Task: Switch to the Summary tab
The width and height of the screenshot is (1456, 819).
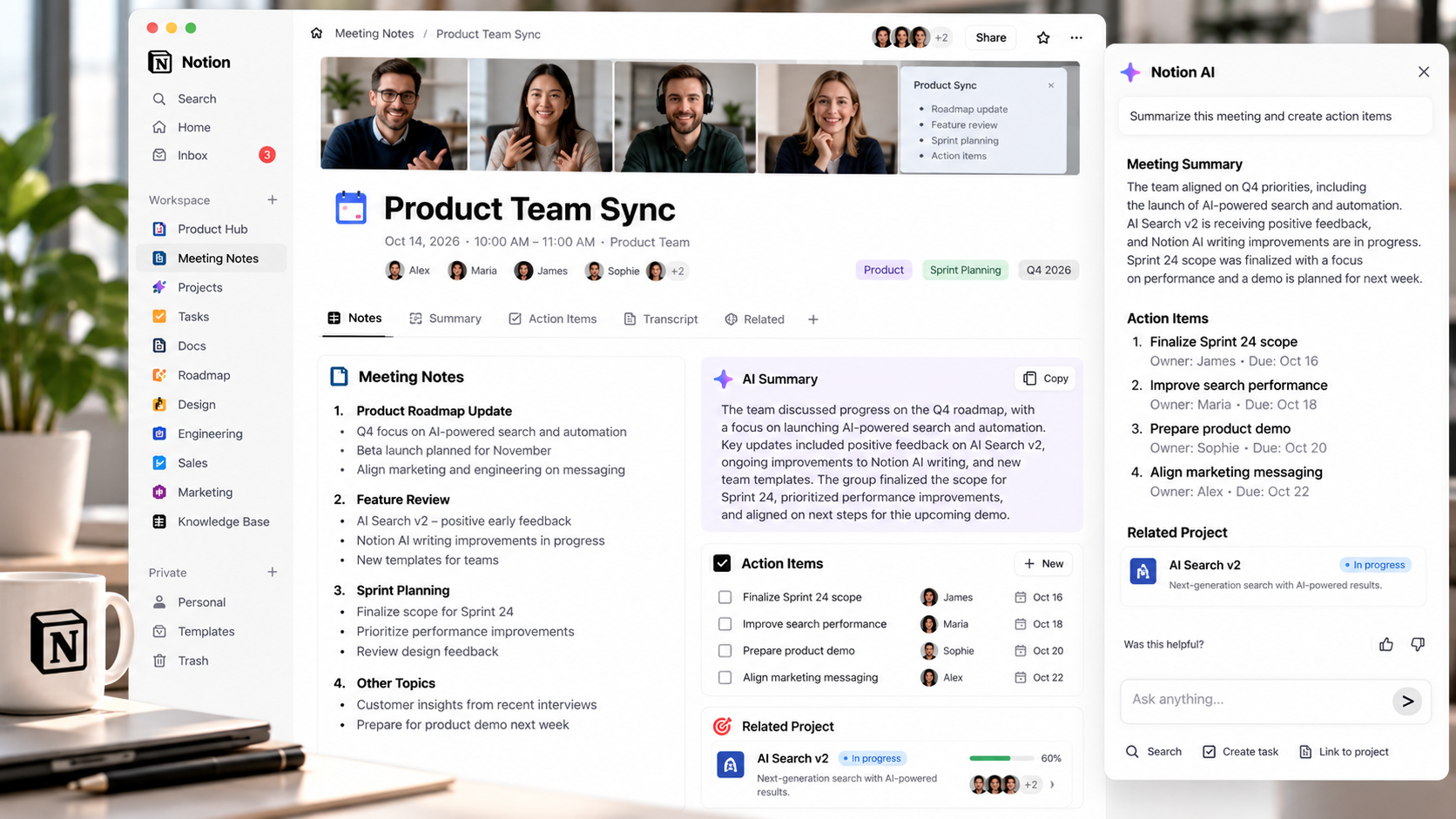Action: [446, 319]
